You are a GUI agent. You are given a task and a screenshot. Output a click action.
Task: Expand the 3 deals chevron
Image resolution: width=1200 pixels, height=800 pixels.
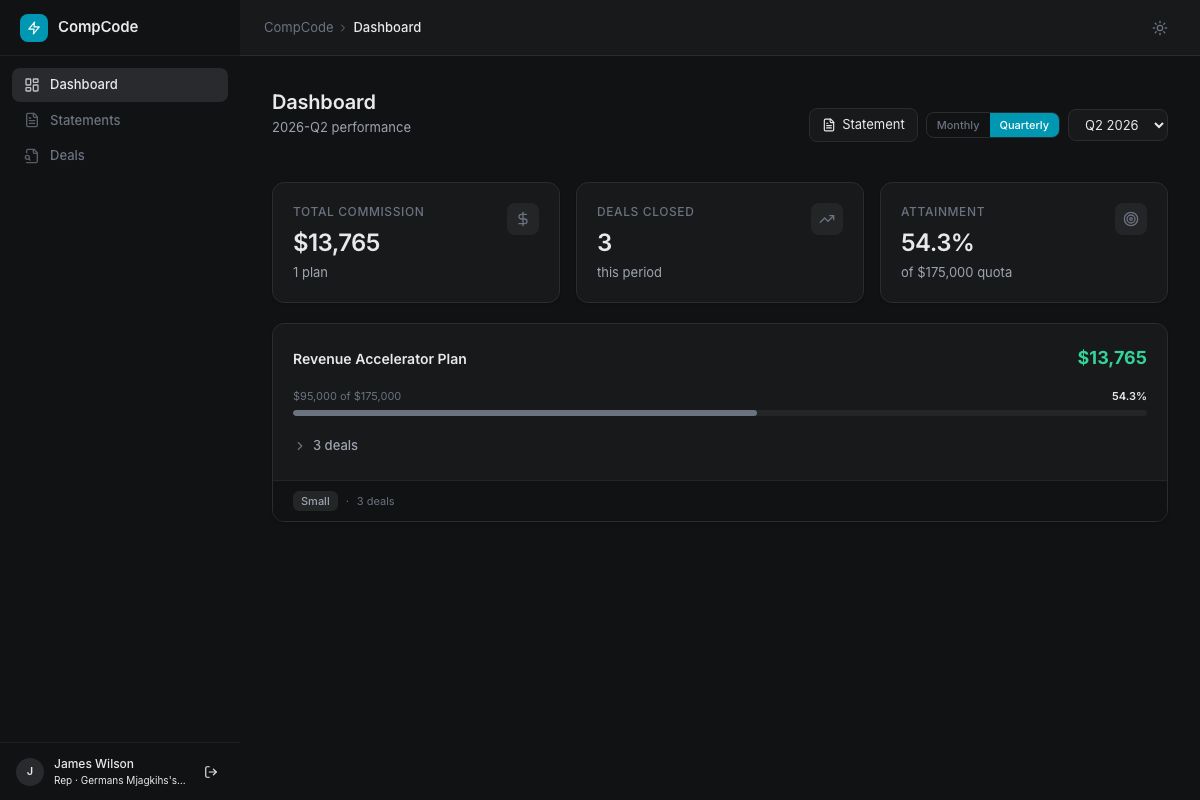pos(299,446)
